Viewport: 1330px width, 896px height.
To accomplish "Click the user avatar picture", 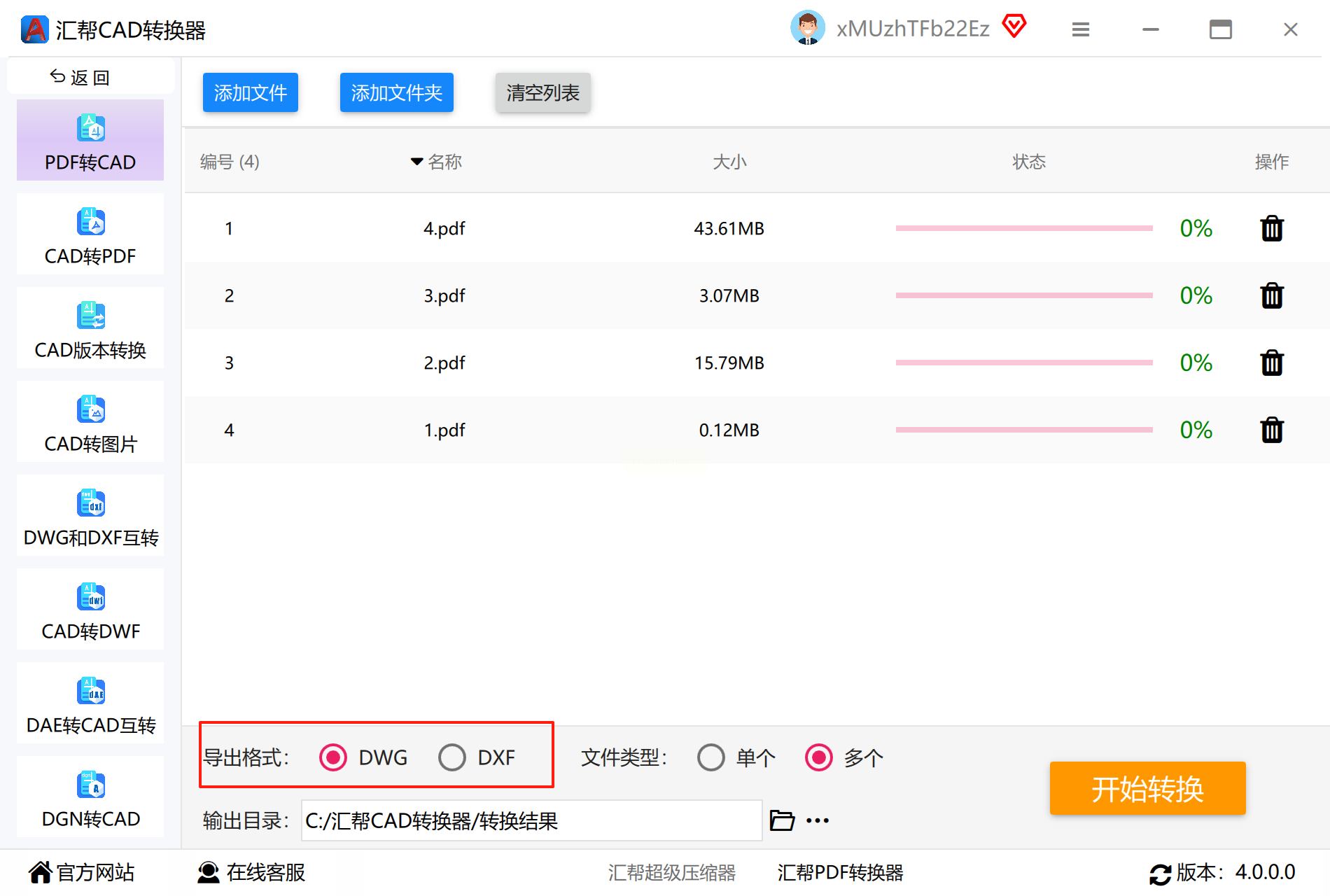I will tap(807, 28).
